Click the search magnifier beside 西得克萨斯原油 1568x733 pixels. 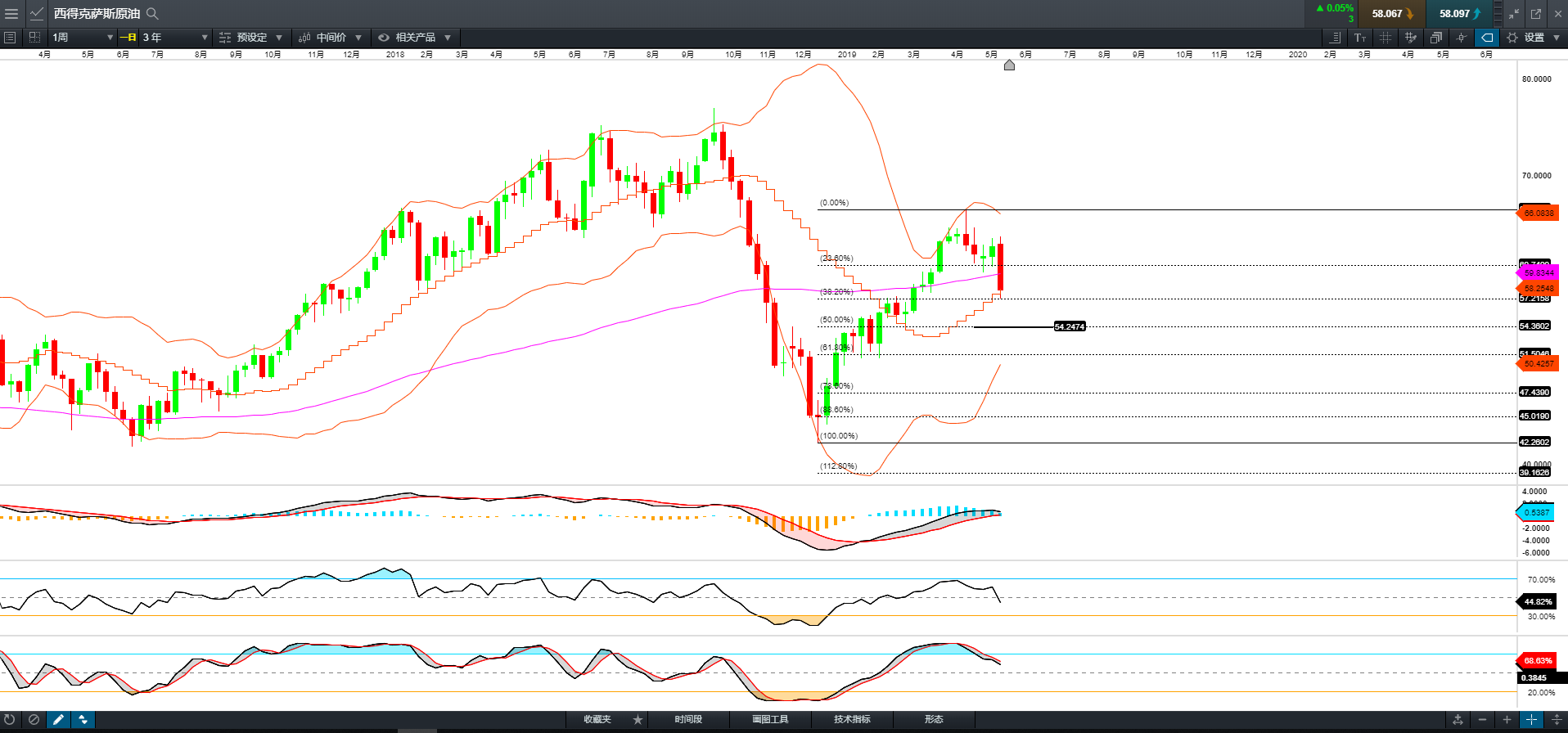152,14
